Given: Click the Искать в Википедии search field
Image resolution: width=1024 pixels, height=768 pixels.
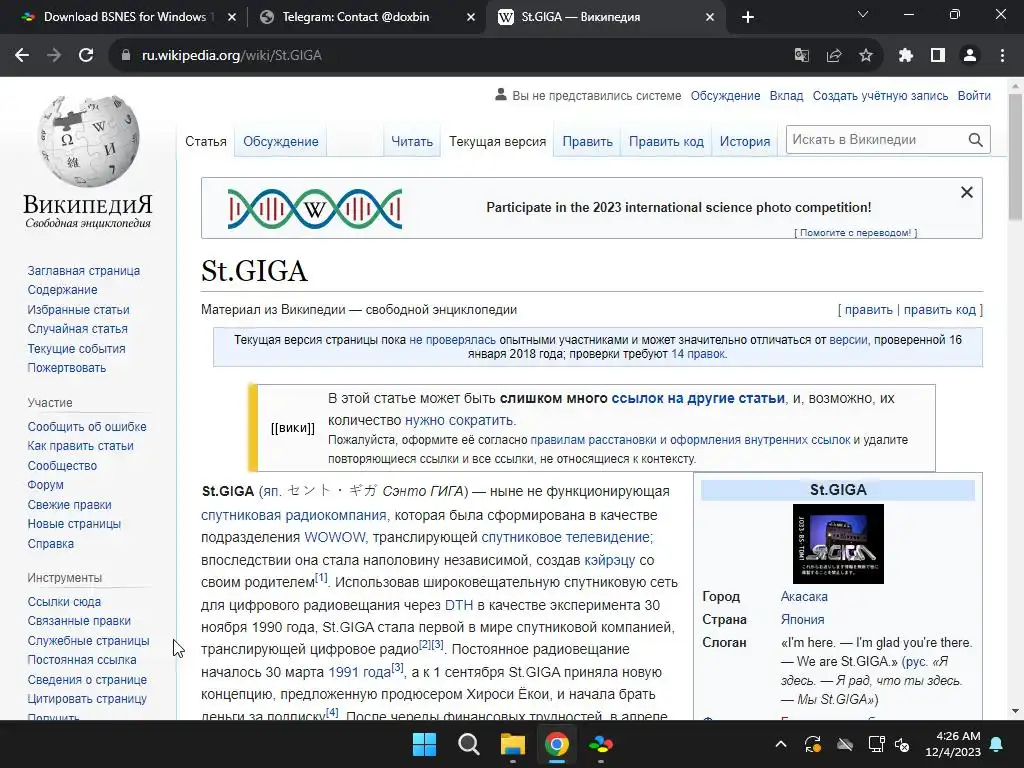Looking at the screenshot, I should tap(875, 140).
